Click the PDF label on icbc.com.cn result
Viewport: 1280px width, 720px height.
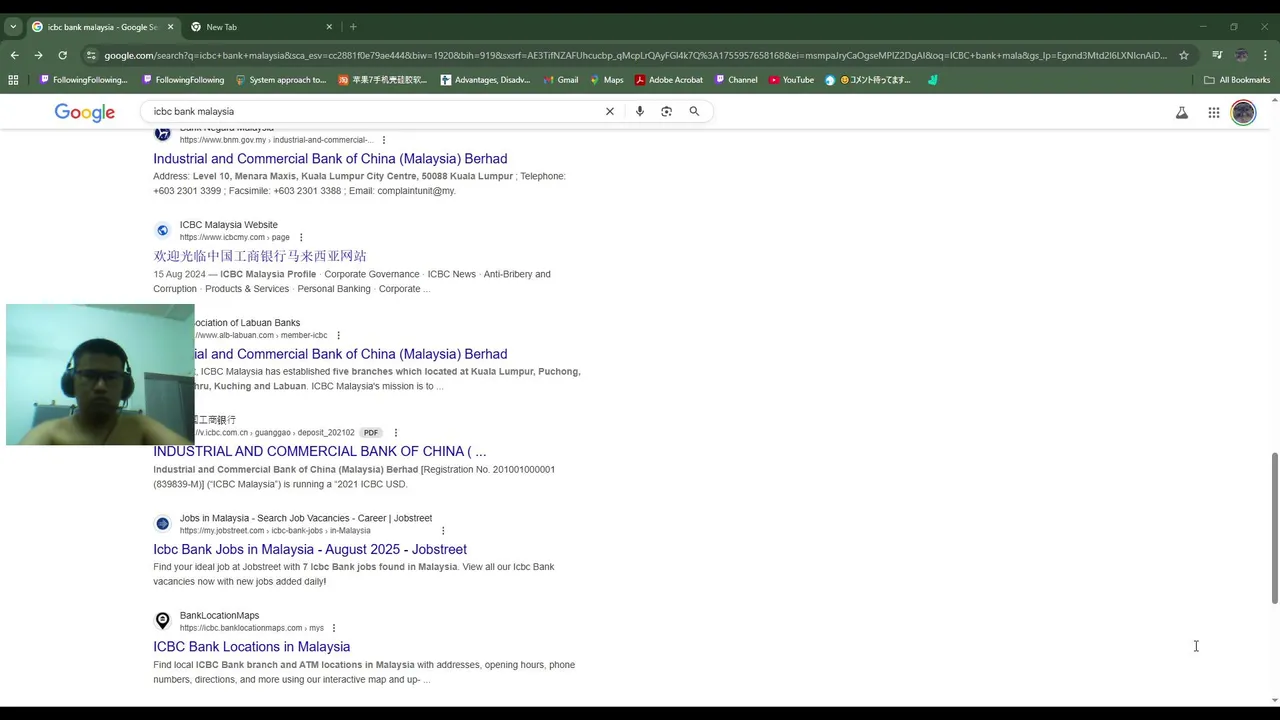pyautogui.click(x=371, y=433)
